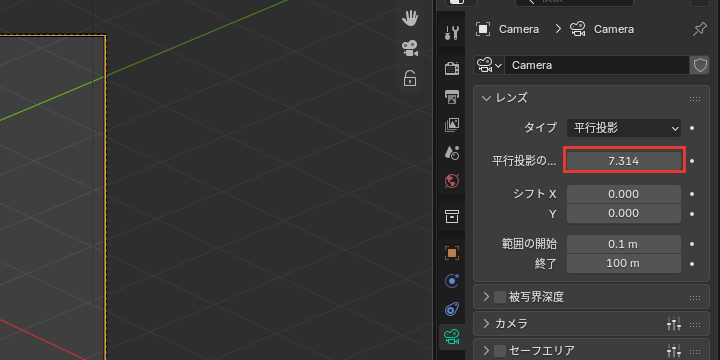Viewport: 720px width, 360px height.
Task: Open the Output properties tab with printer icon
Action: point(452,97)
